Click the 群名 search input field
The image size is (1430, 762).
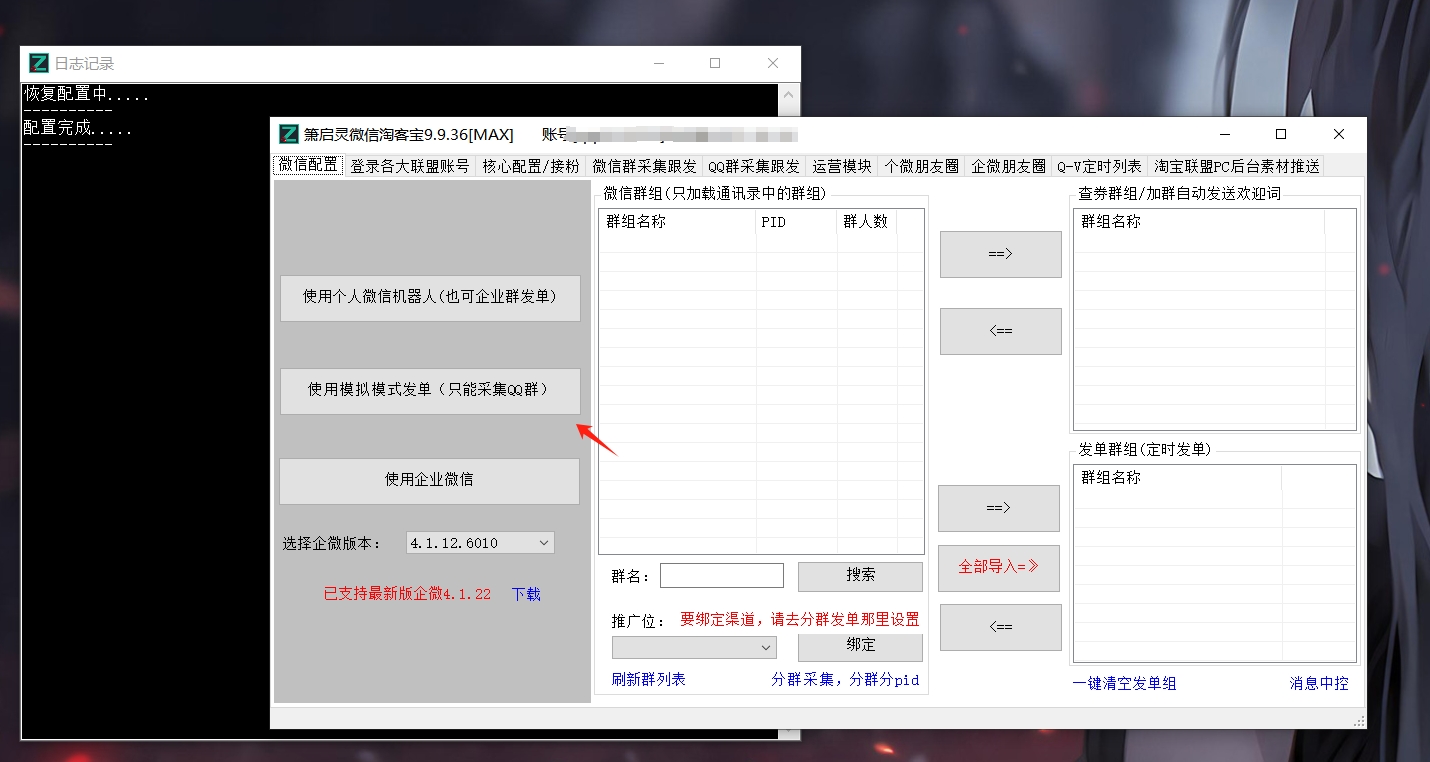click(x=722, y=575)
